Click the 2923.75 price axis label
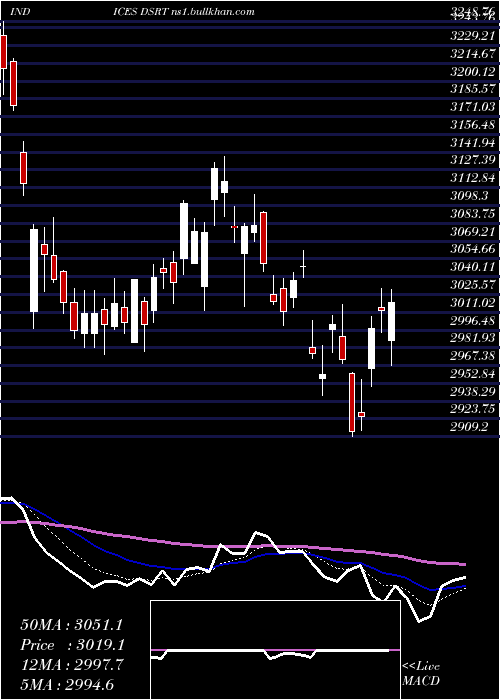Screen dimensions: 500x700 coord(473,409)
